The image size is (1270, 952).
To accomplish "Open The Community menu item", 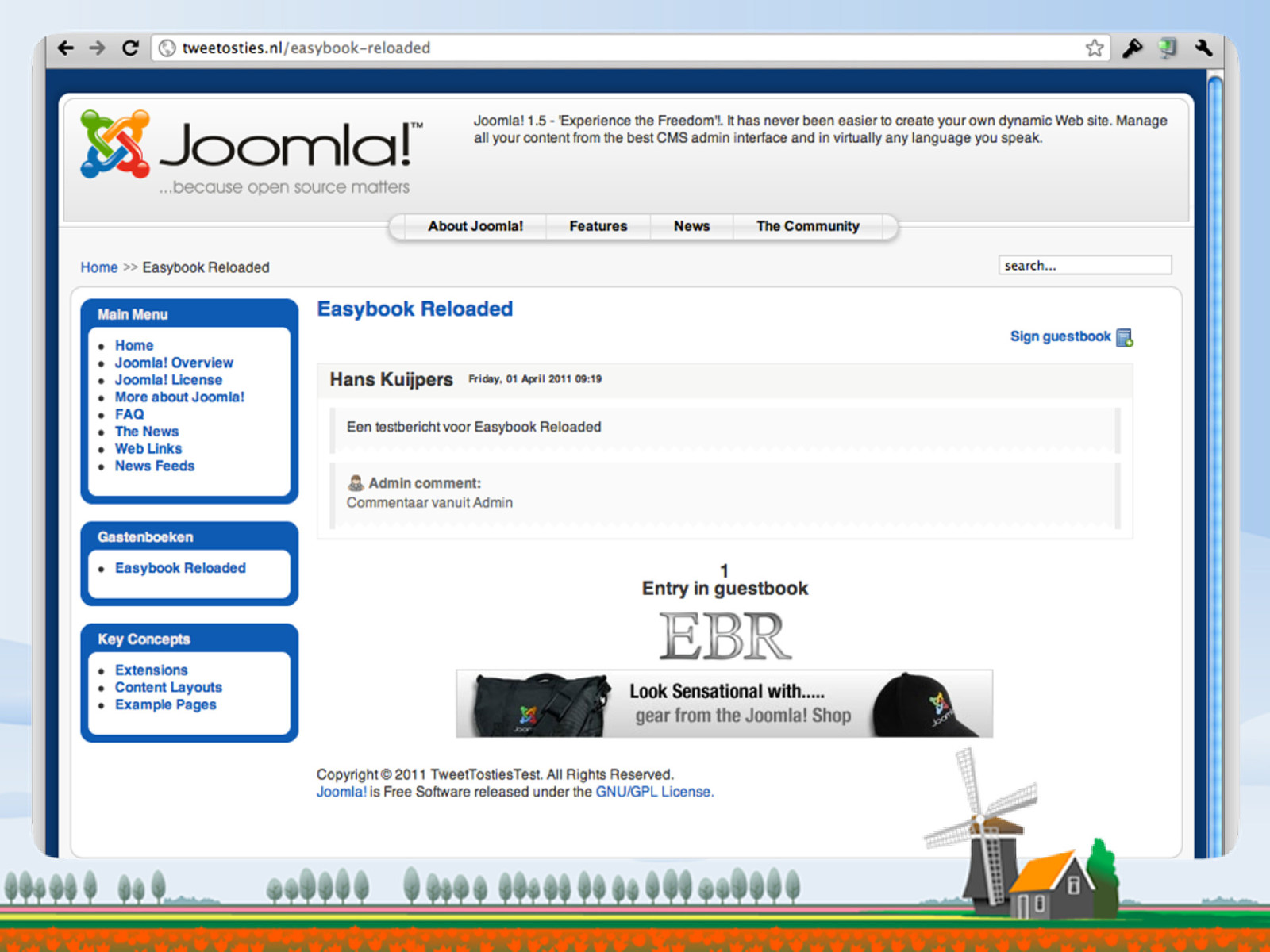I will click(808, 226).
